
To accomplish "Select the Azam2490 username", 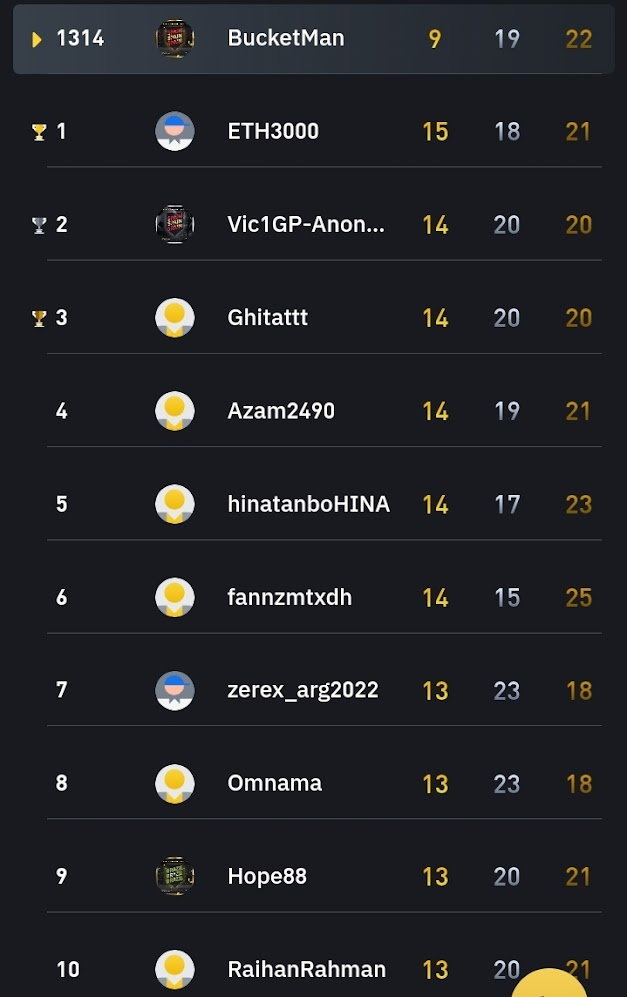I will [281, 411].
